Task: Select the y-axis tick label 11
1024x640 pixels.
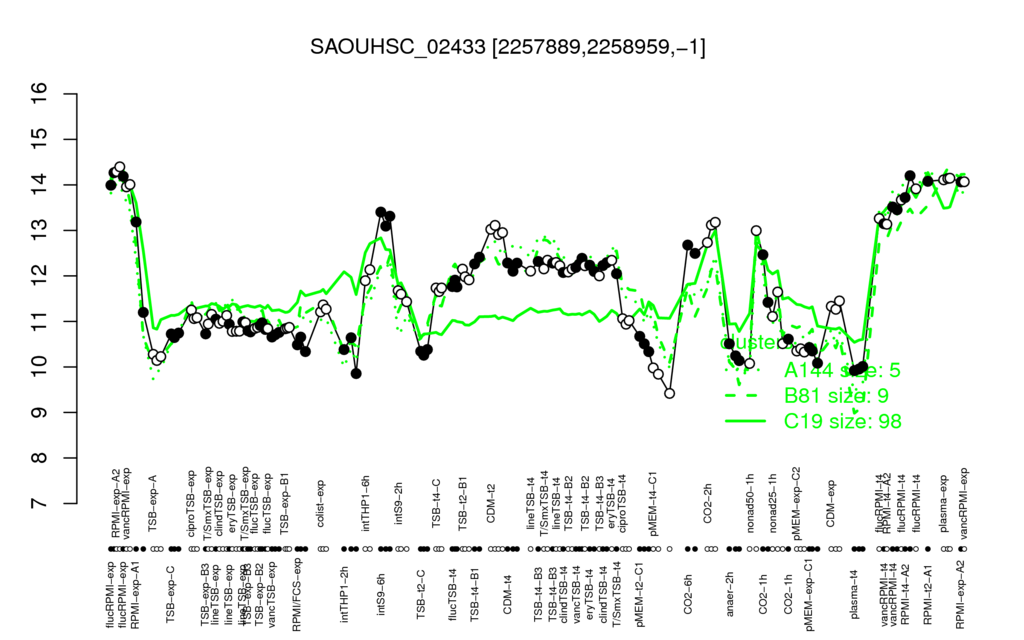Action: [39, 321]
